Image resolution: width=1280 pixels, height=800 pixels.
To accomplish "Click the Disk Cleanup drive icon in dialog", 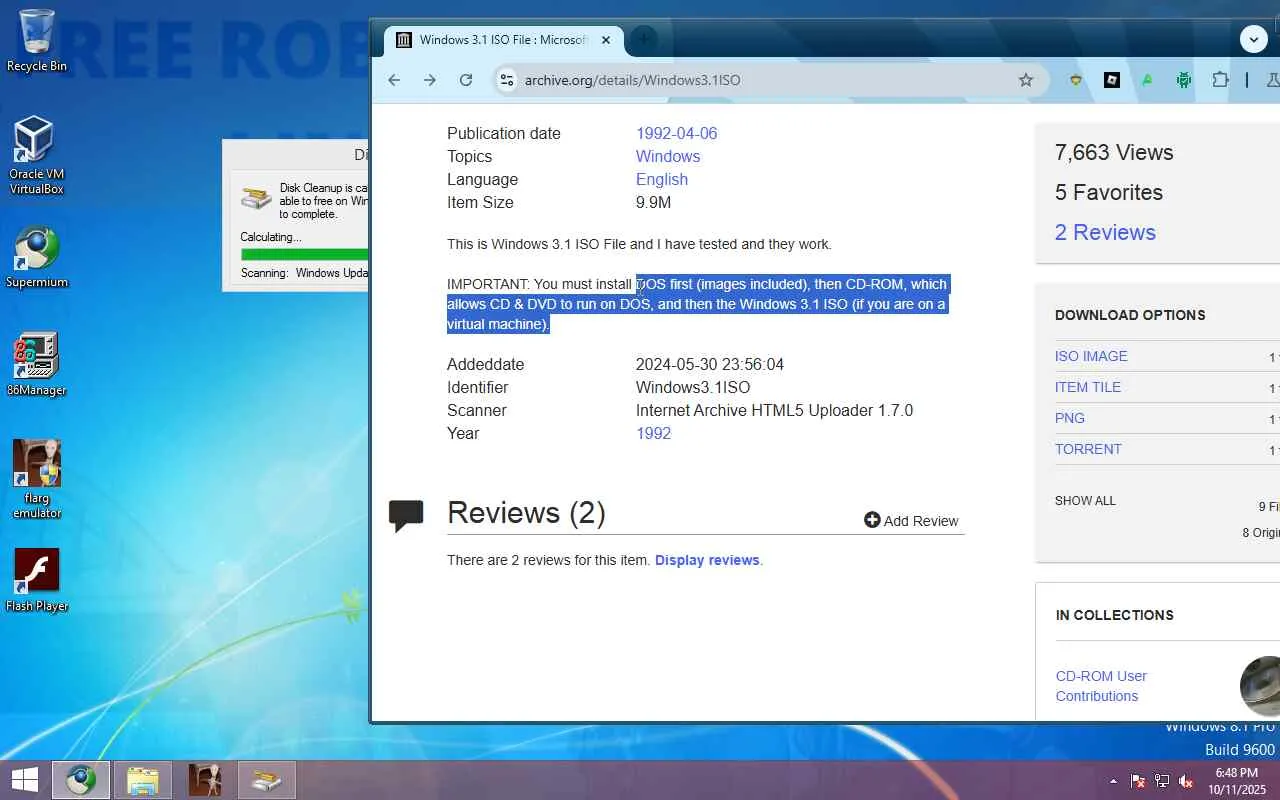I will 256,197.
